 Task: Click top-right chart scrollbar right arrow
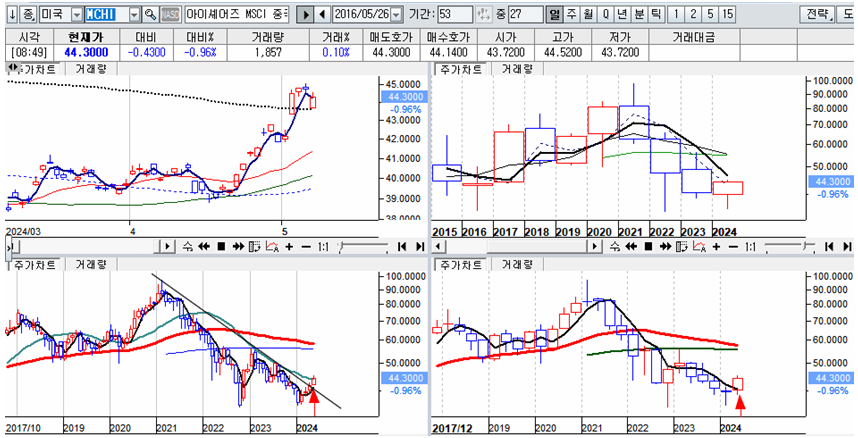pos(594,246)
